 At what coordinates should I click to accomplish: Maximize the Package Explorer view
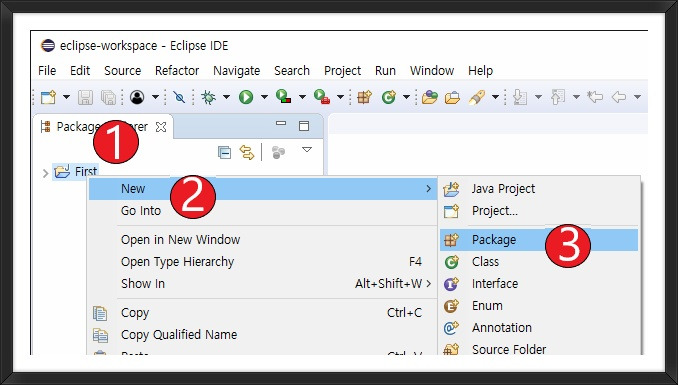coord(304,126)
